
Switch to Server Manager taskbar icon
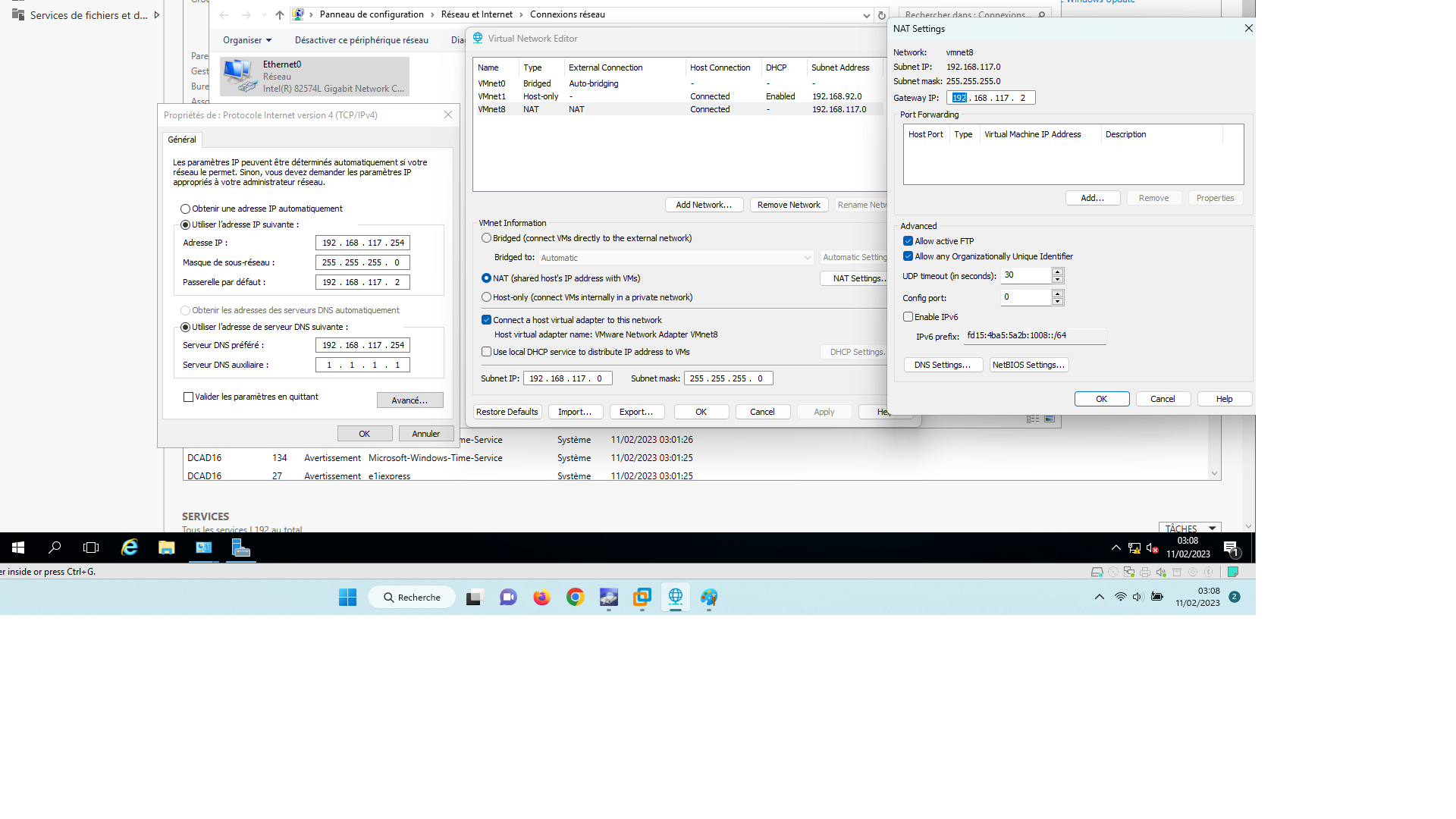point(240,548)
